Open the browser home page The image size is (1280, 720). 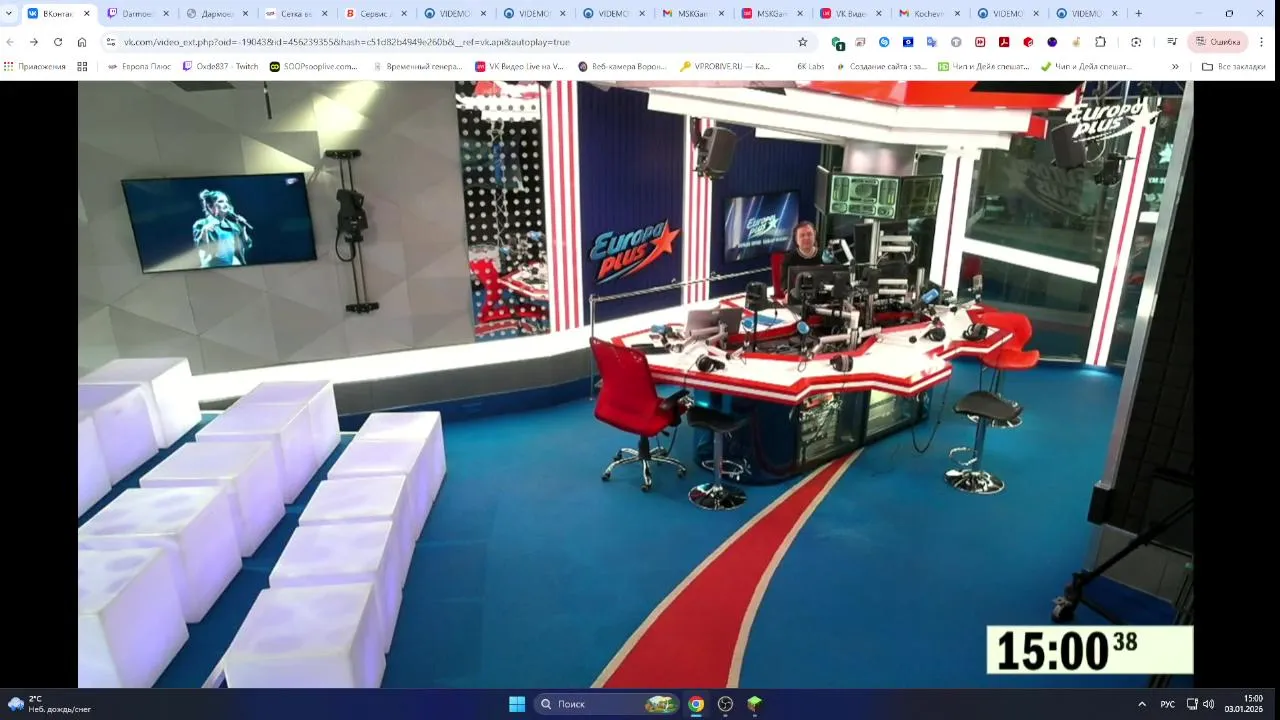82,42
